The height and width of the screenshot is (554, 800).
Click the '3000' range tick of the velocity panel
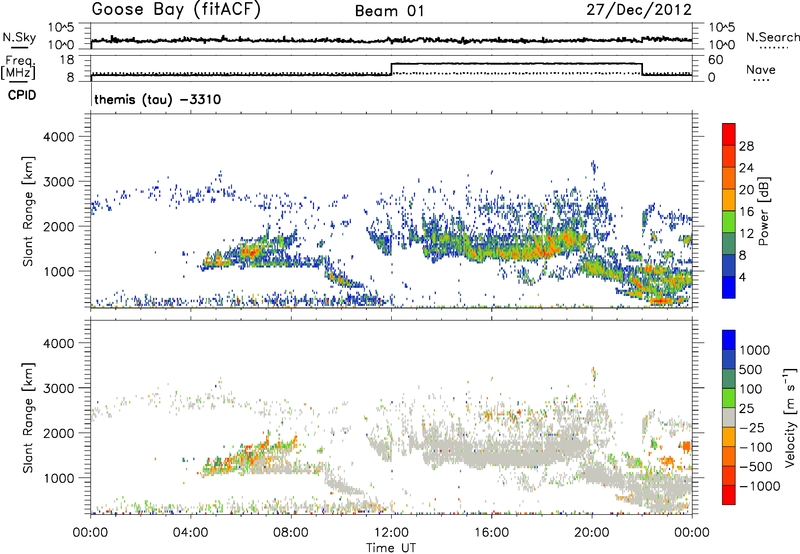pos(58,388)
